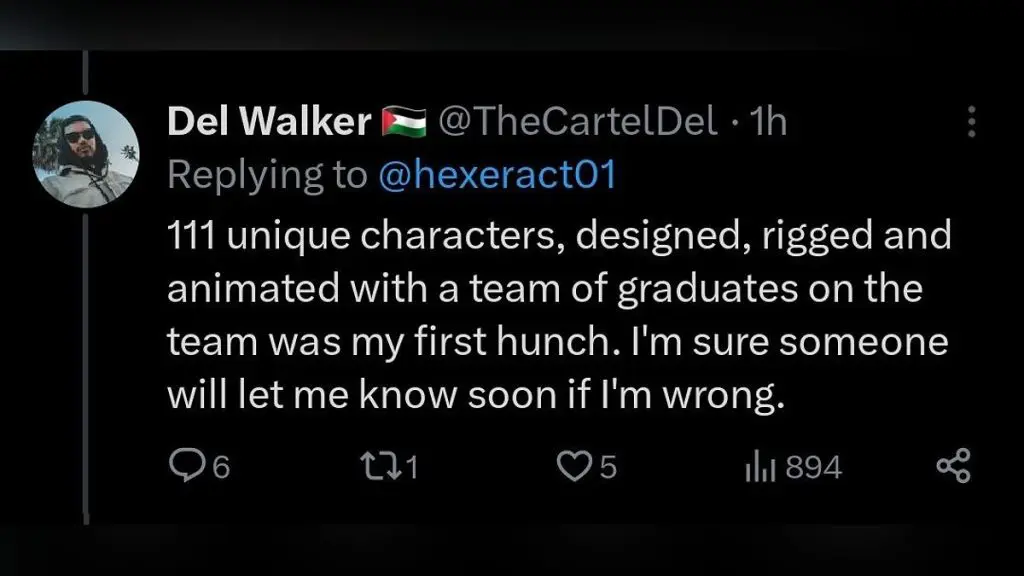The height and width of the screenshot is (576, 1024).
Task: Click the flag emoji beside Del Walker
Action: (x=404, y=123)
